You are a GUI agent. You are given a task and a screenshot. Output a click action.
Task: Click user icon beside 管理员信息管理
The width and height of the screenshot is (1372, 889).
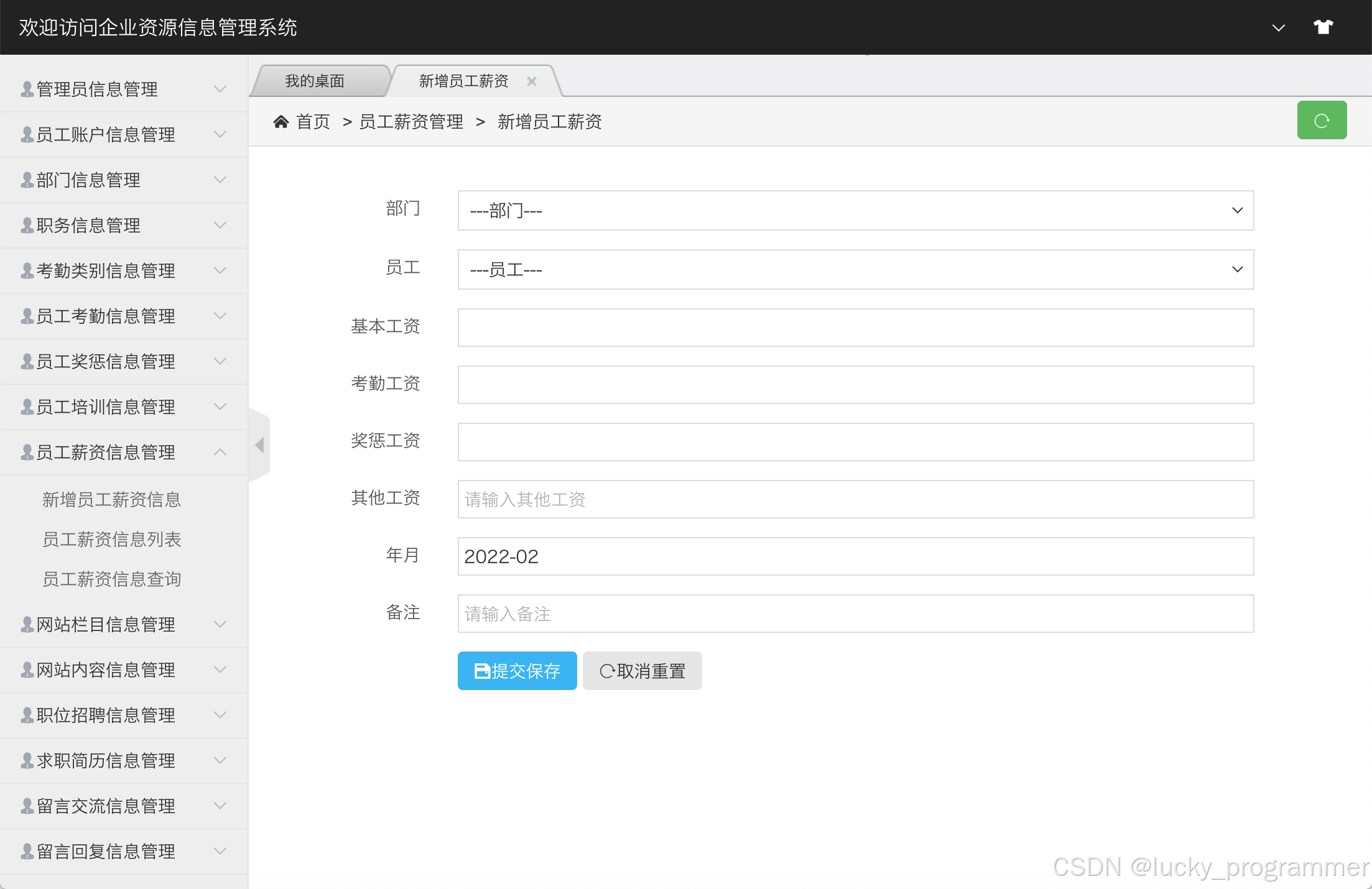coord(27,90)
